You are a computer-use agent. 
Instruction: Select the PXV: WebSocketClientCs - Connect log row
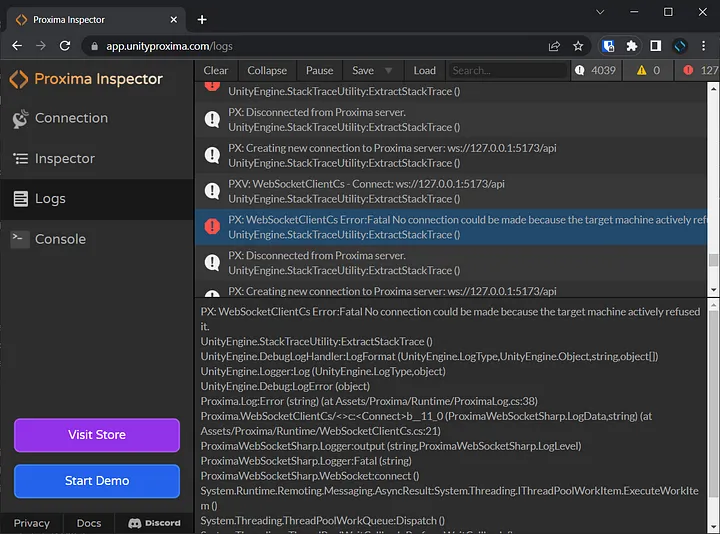click(451, 191)
